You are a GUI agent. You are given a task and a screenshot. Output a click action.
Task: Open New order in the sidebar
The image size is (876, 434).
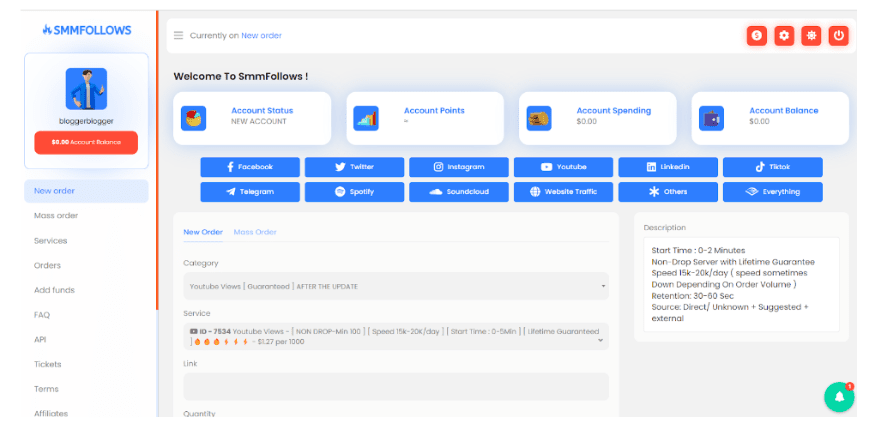tap(86, 191)
